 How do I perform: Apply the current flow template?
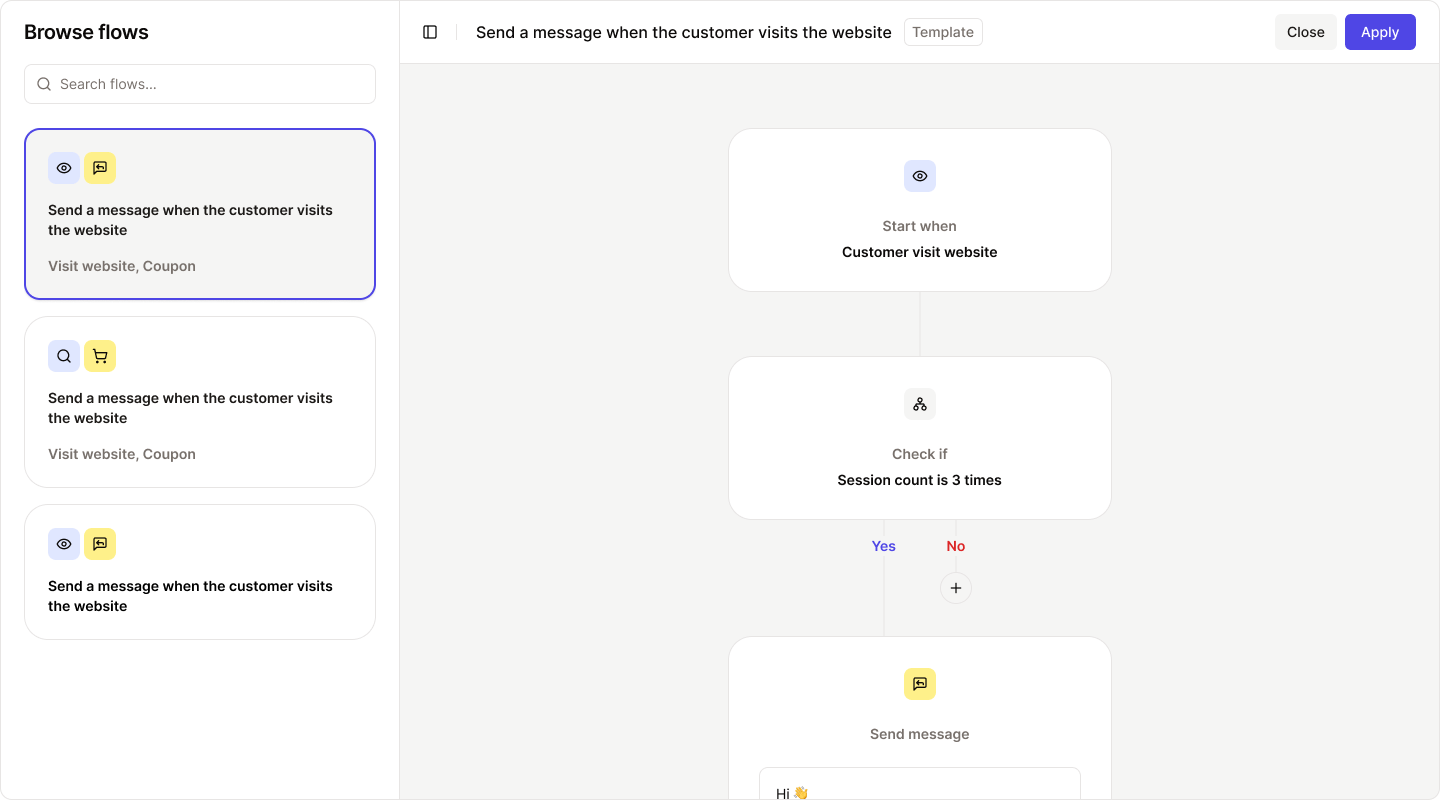tap(1380, 31)
